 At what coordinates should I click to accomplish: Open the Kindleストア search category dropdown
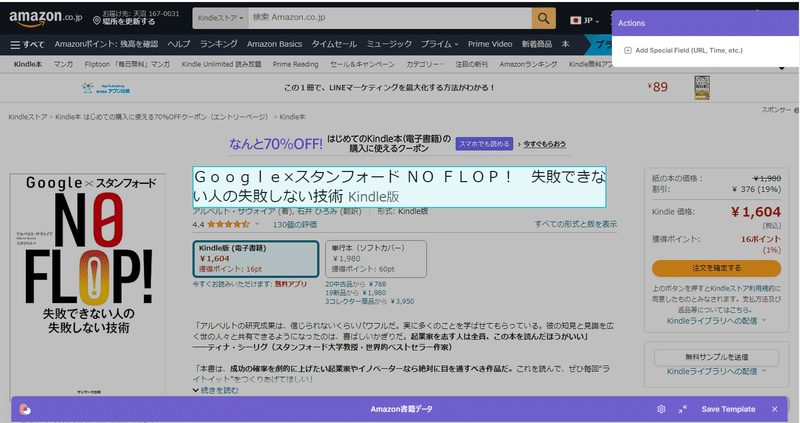(220, 18)
